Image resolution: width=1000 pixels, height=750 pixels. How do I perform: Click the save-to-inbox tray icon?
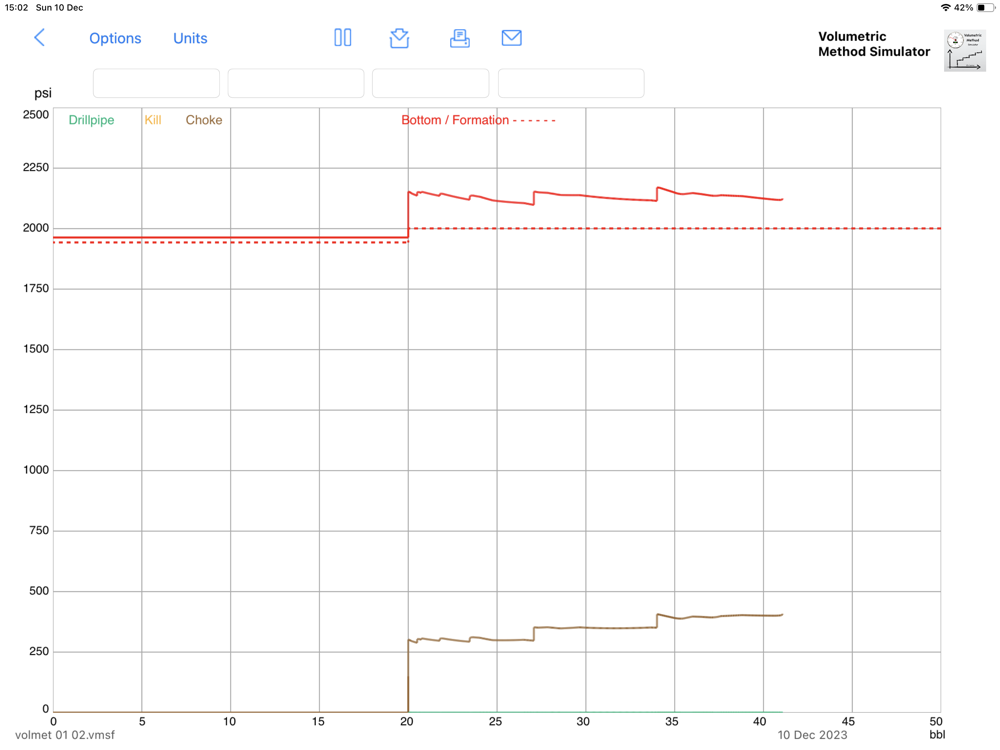pos(399,38)
